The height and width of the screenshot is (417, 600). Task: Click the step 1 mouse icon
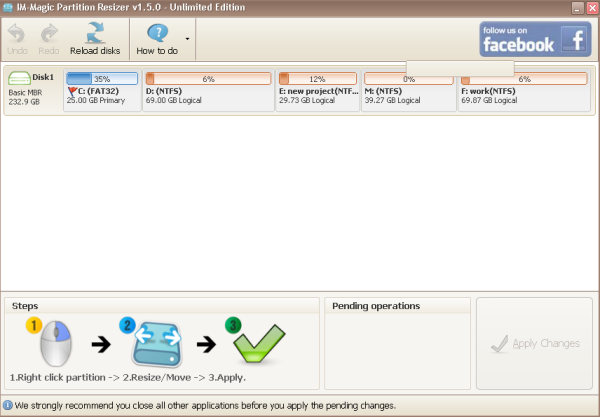click(56, 344)
